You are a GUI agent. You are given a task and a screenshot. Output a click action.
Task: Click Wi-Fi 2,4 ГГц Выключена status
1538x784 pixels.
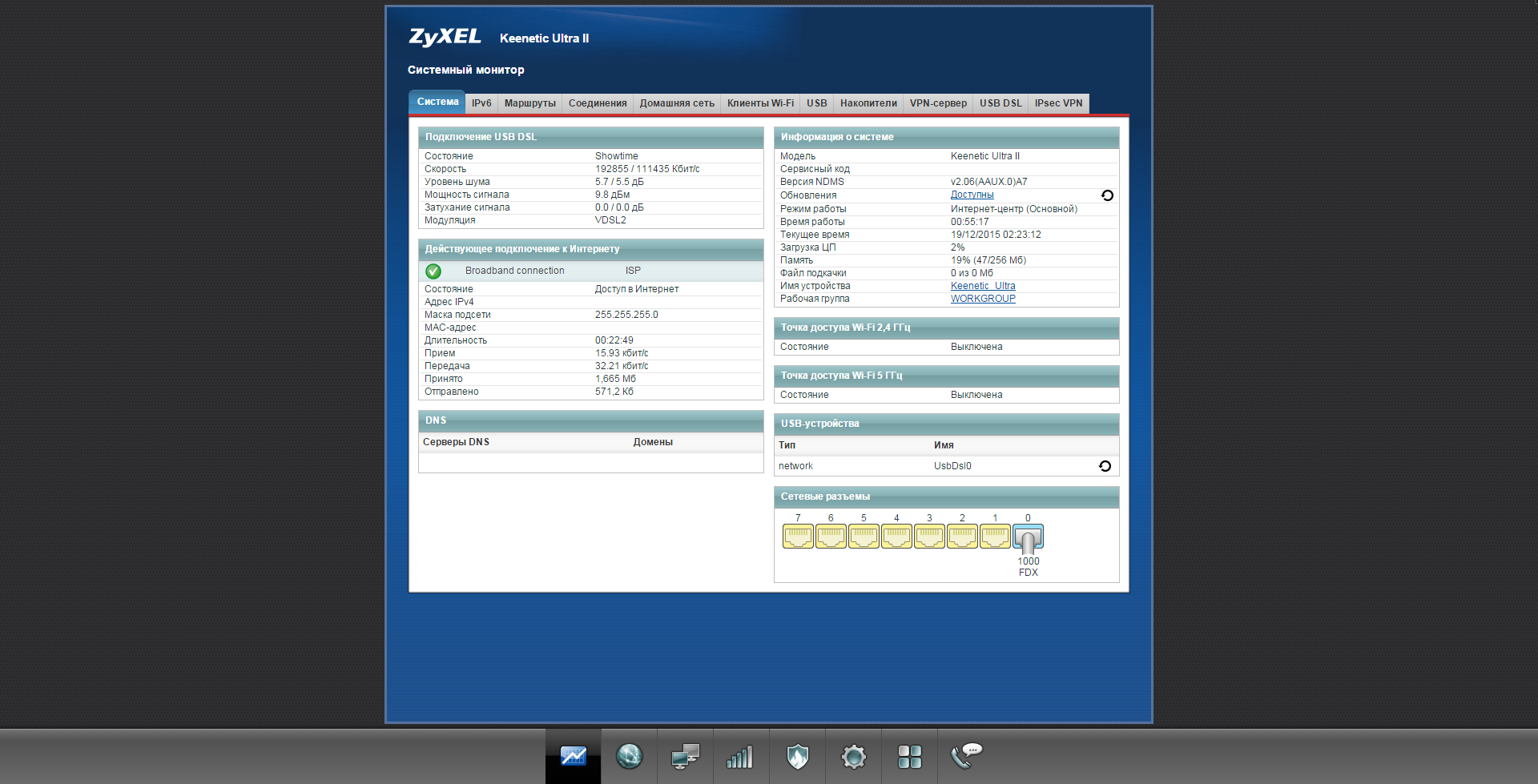click(x=976, y=347)
